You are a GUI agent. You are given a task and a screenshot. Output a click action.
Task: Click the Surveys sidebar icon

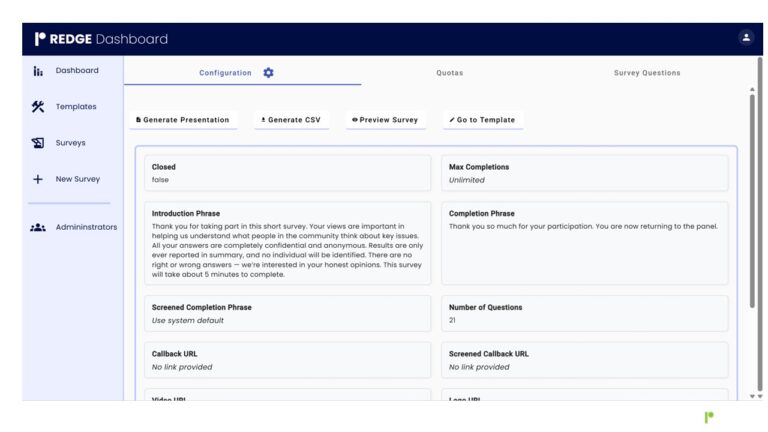(x=38, y=143)
